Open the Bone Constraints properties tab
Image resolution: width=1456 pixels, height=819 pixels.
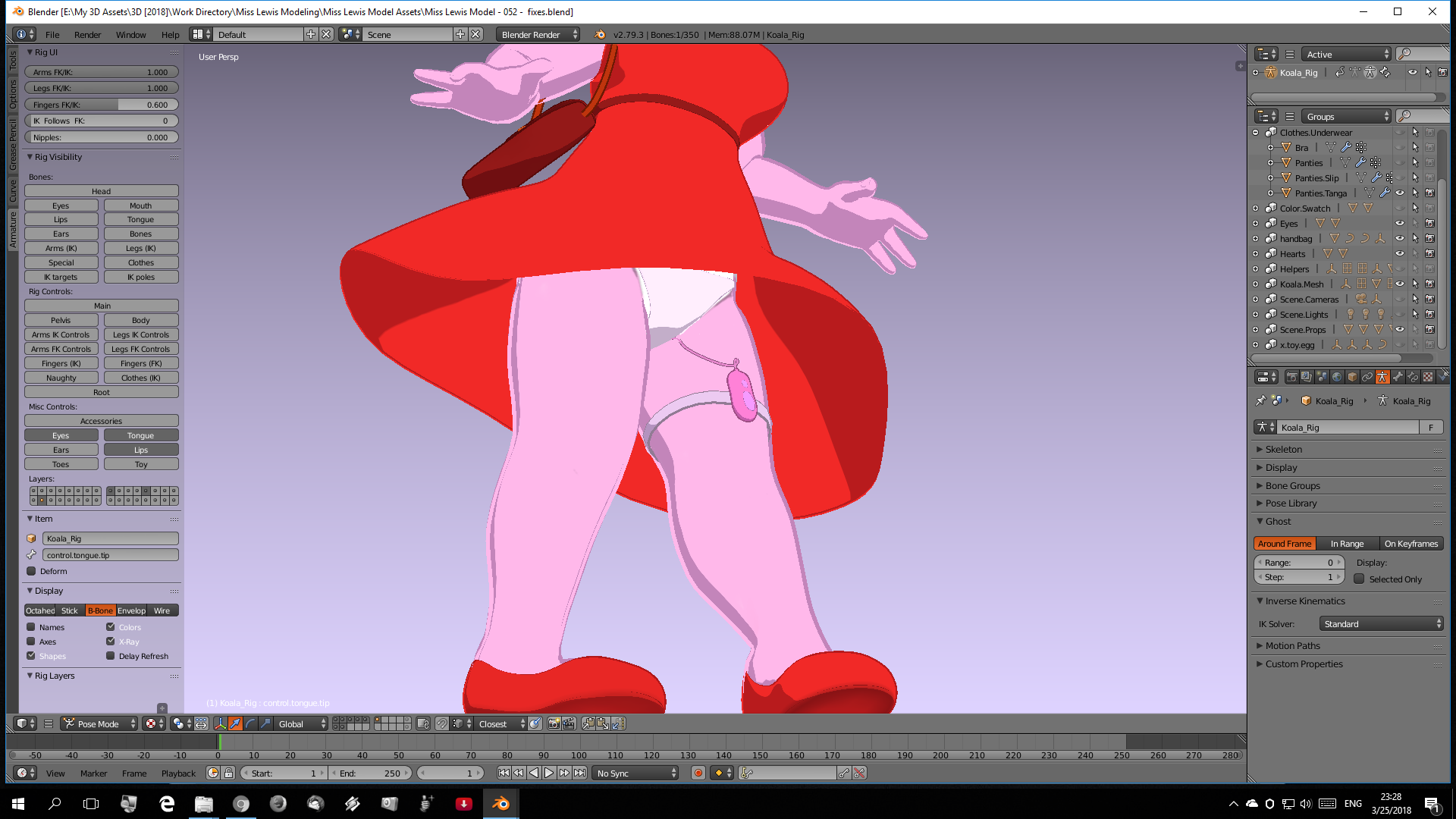tap(1413, 377)
